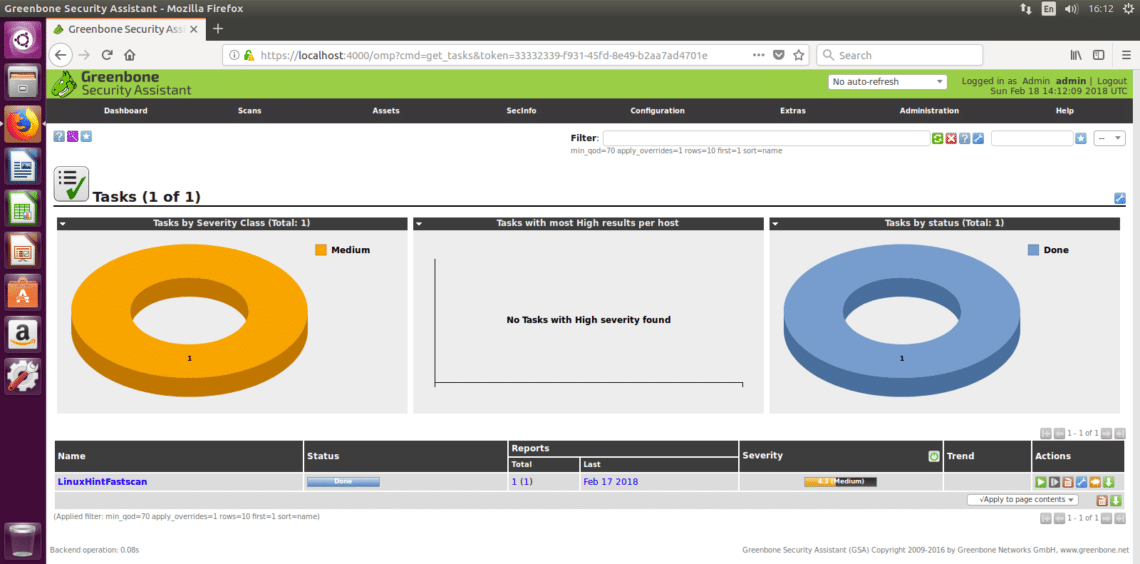Focus the new filter name field
Image resolution: width=1140 pixels, height=564 pixels.
pos(1032,138)
